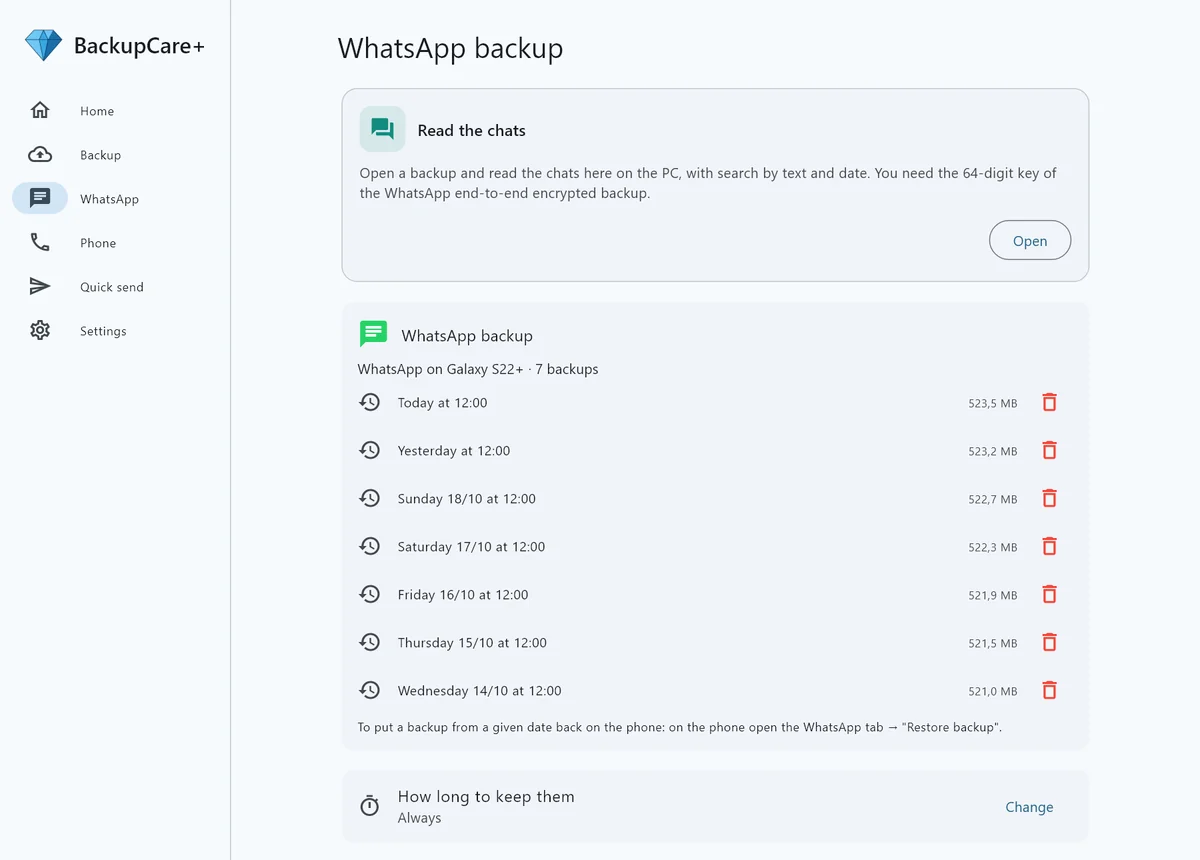Delete the Sunday 18/10 backup
This screenshot has width=1200, height=860.
(x=1049, y=498)
